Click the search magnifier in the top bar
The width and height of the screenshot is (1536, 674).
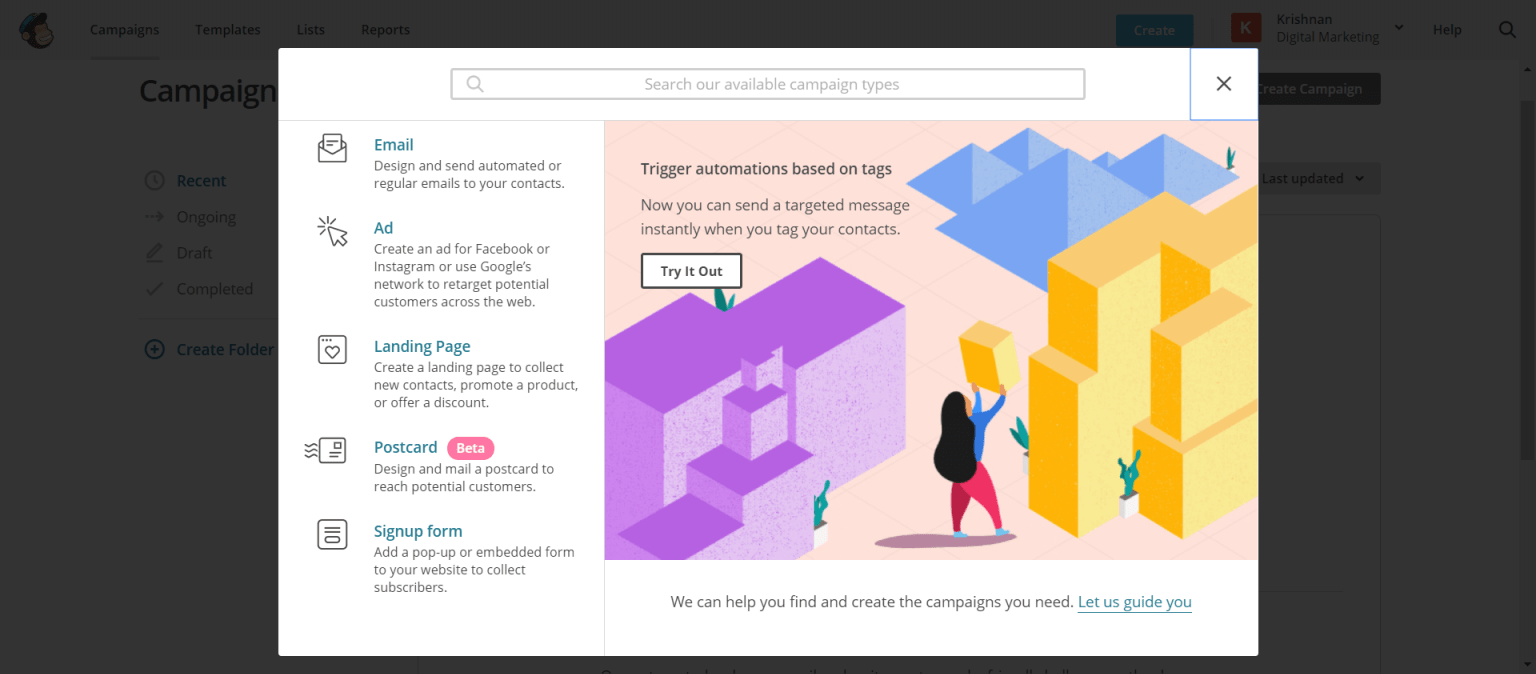1507,30
